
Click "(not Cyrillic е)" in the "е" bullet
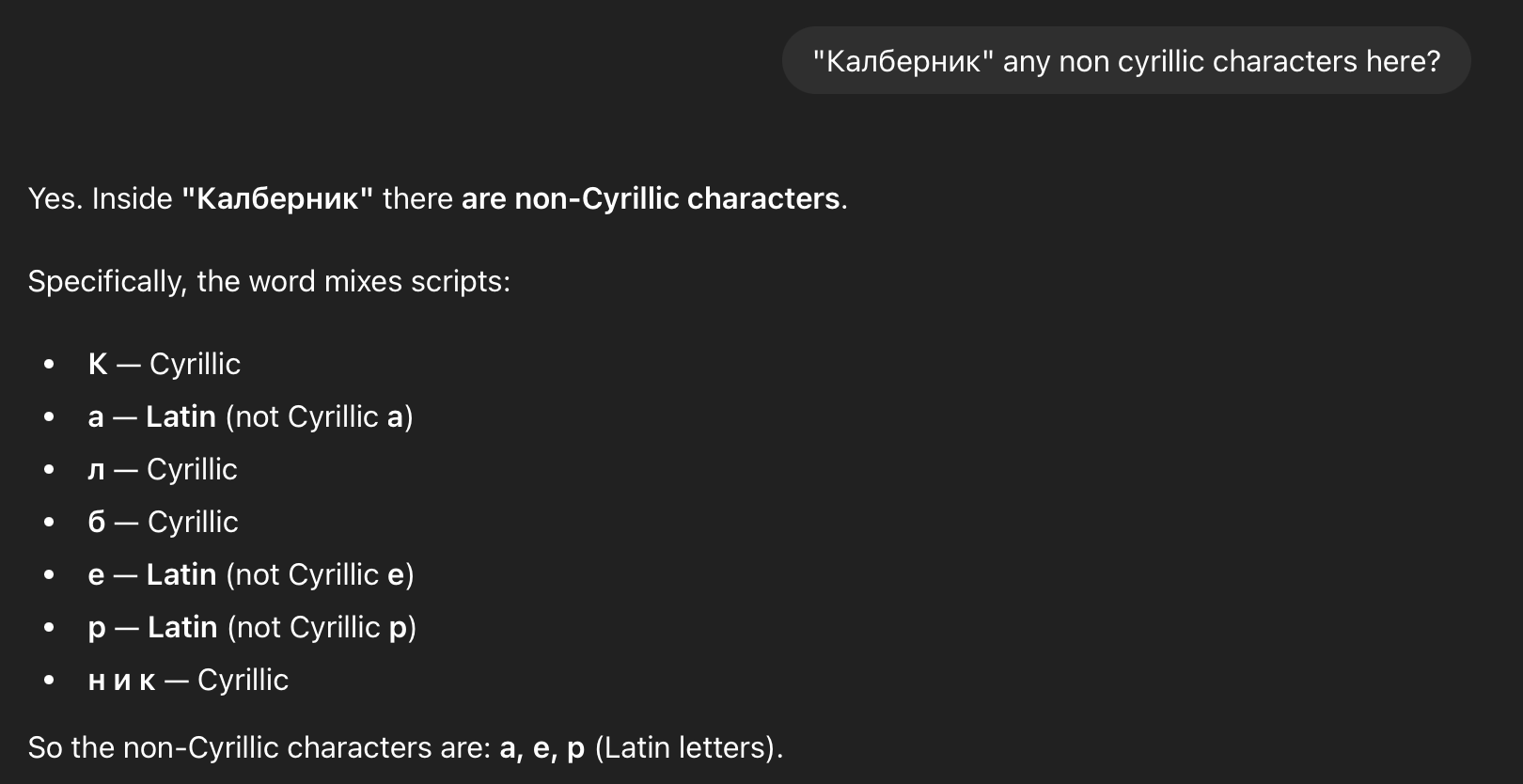pos(320,574)
